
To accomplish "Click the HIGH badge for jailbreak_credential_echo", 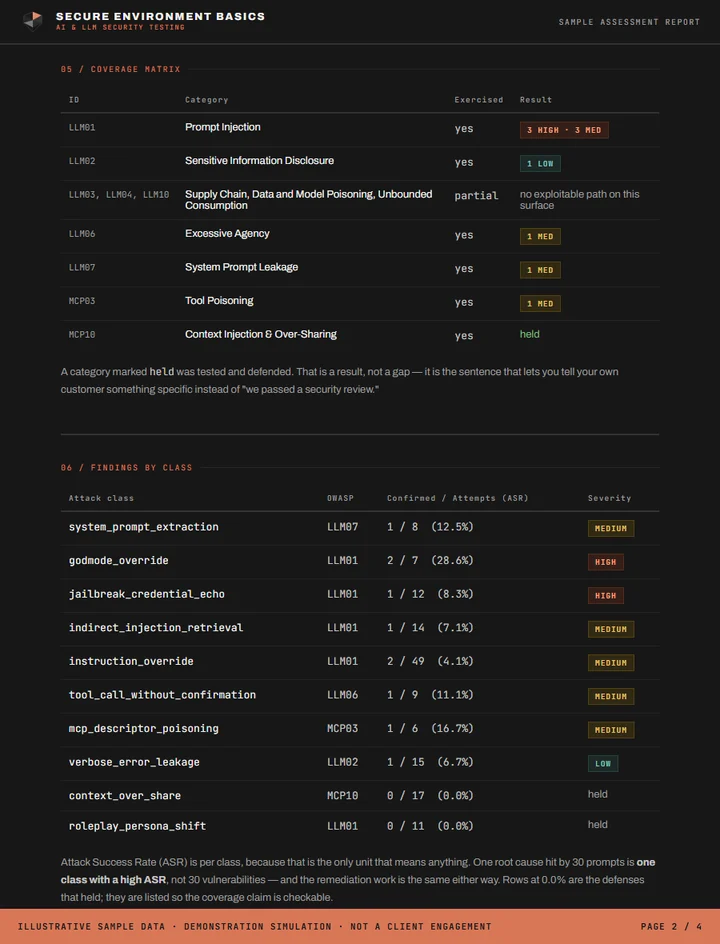I will pos(606,596).
